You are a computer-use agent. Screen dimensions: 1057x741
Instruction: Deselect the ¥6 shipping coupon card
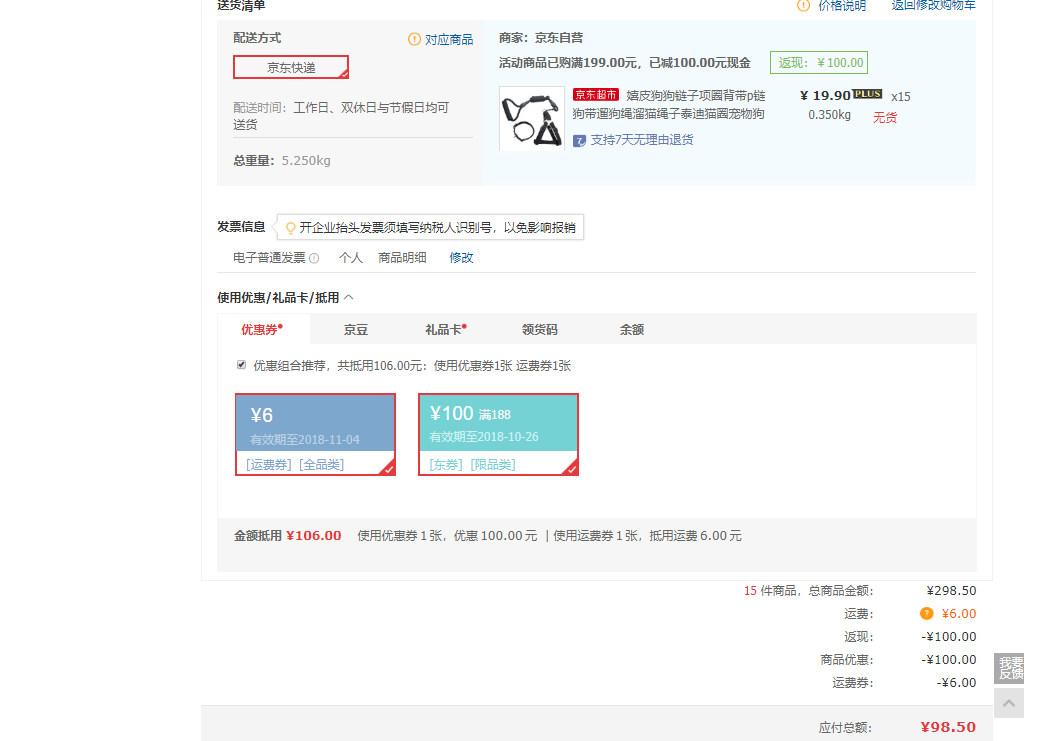pyautogui.click(x=315, y=435)
